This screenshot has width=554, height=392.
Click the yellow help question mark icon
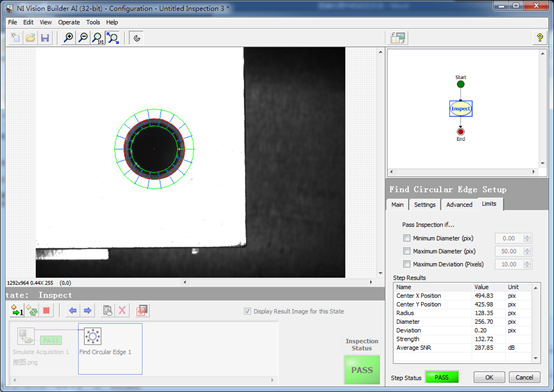point(540,38)
